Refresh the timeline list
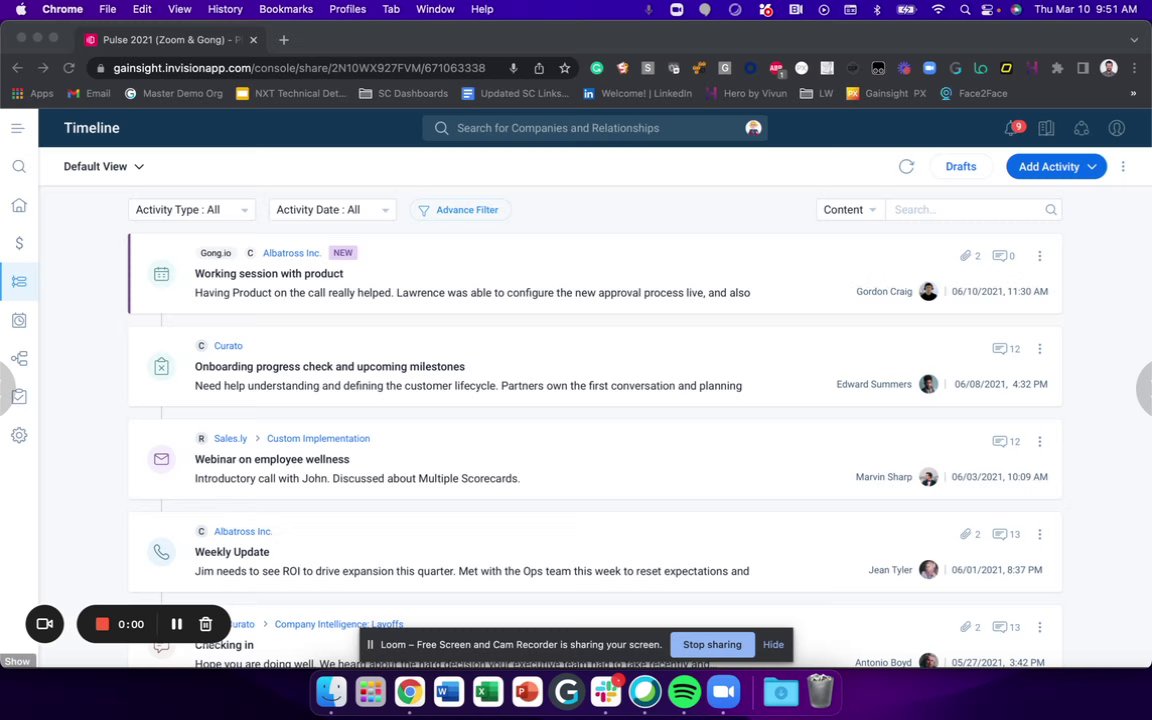The width and height of the screenshot is (1152, 720). tap(907, 167)
